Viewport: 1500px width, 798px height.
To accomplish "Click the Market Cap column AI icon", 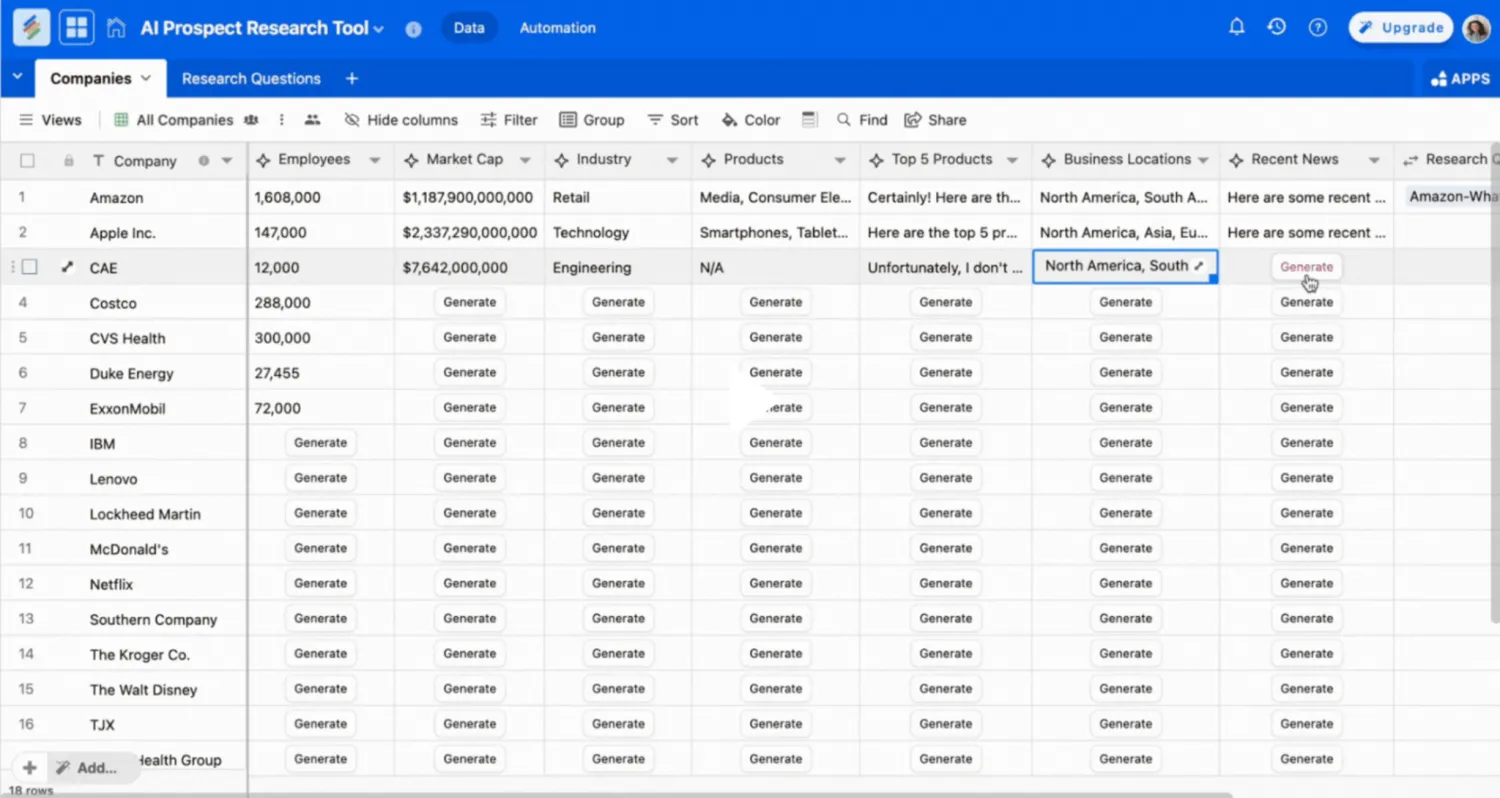I will [411, 160].
